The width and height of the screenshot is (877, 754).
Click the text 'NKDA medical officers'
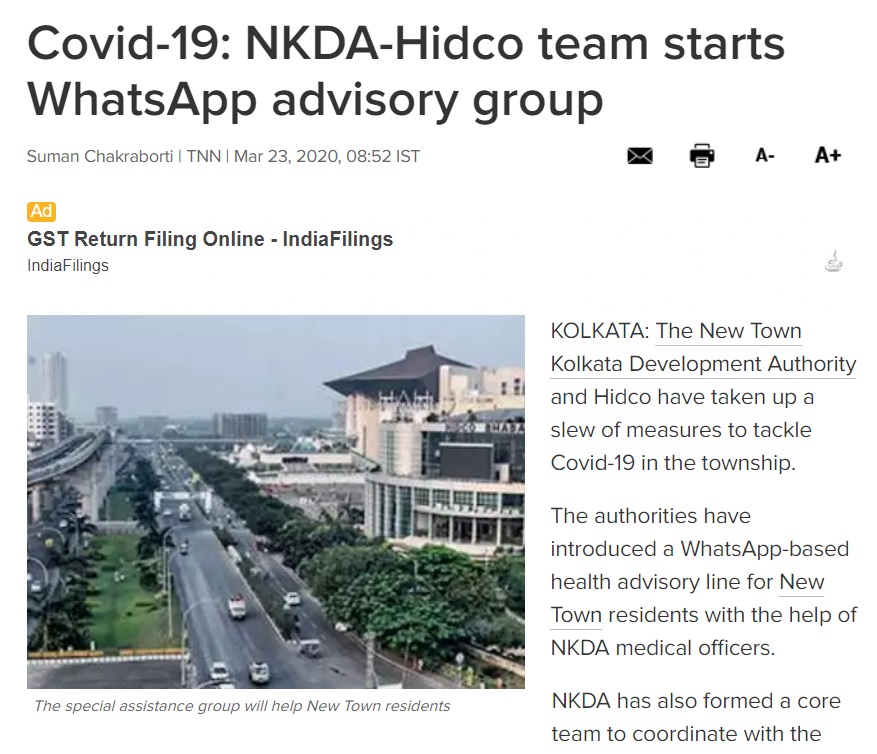[x=662, y=647]
